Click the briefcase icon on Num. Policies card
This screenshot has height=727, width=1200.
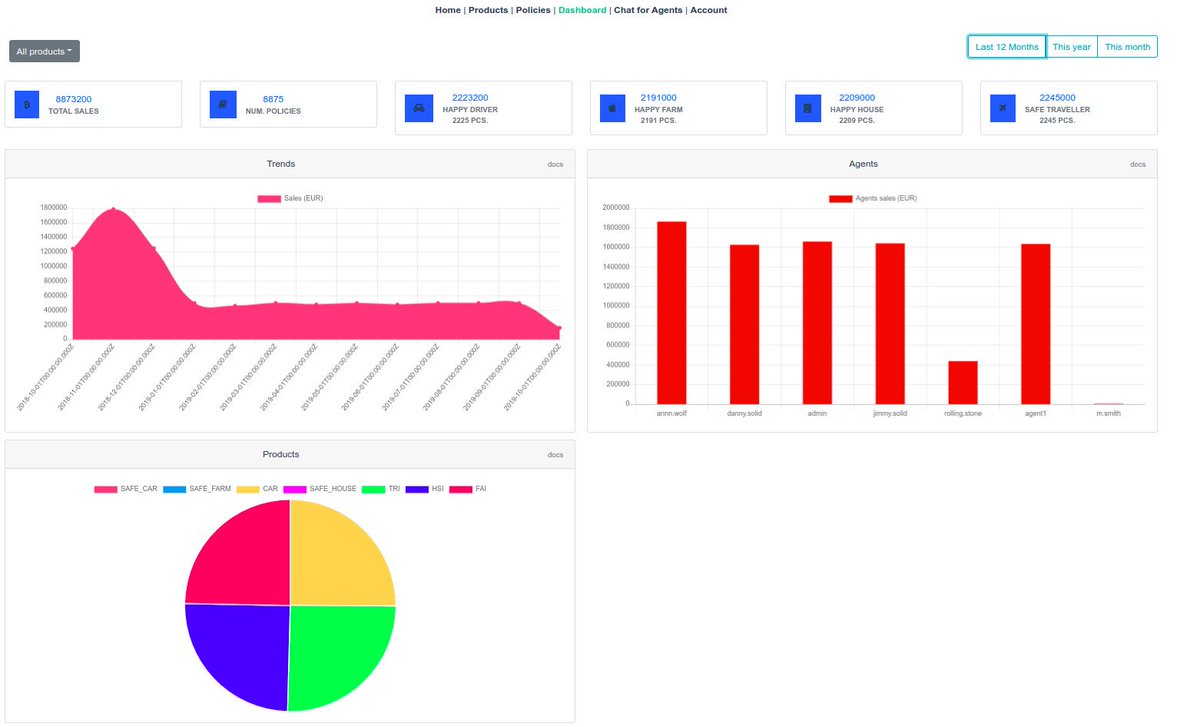[x=221, y=104]
